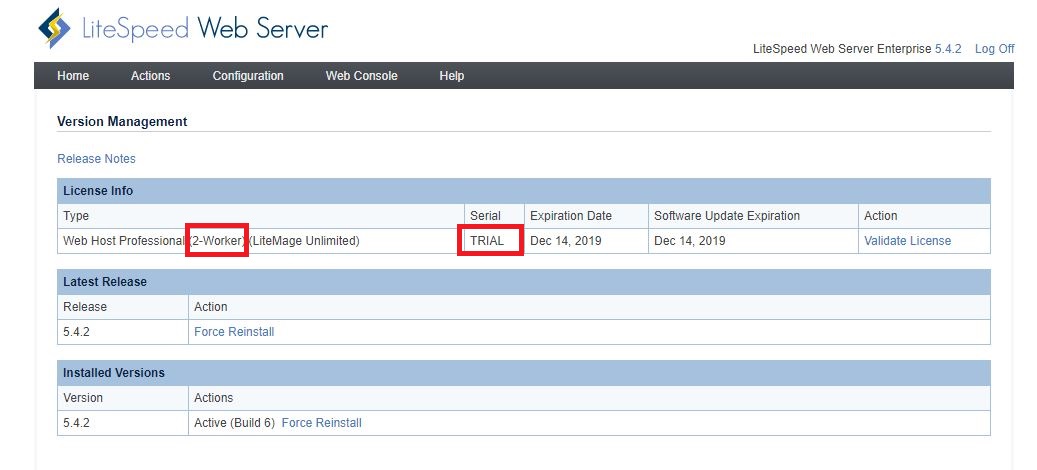Screen dimensions: 1037x470
Task: Click the 5.4.2 value under Version
Action: 76,423
